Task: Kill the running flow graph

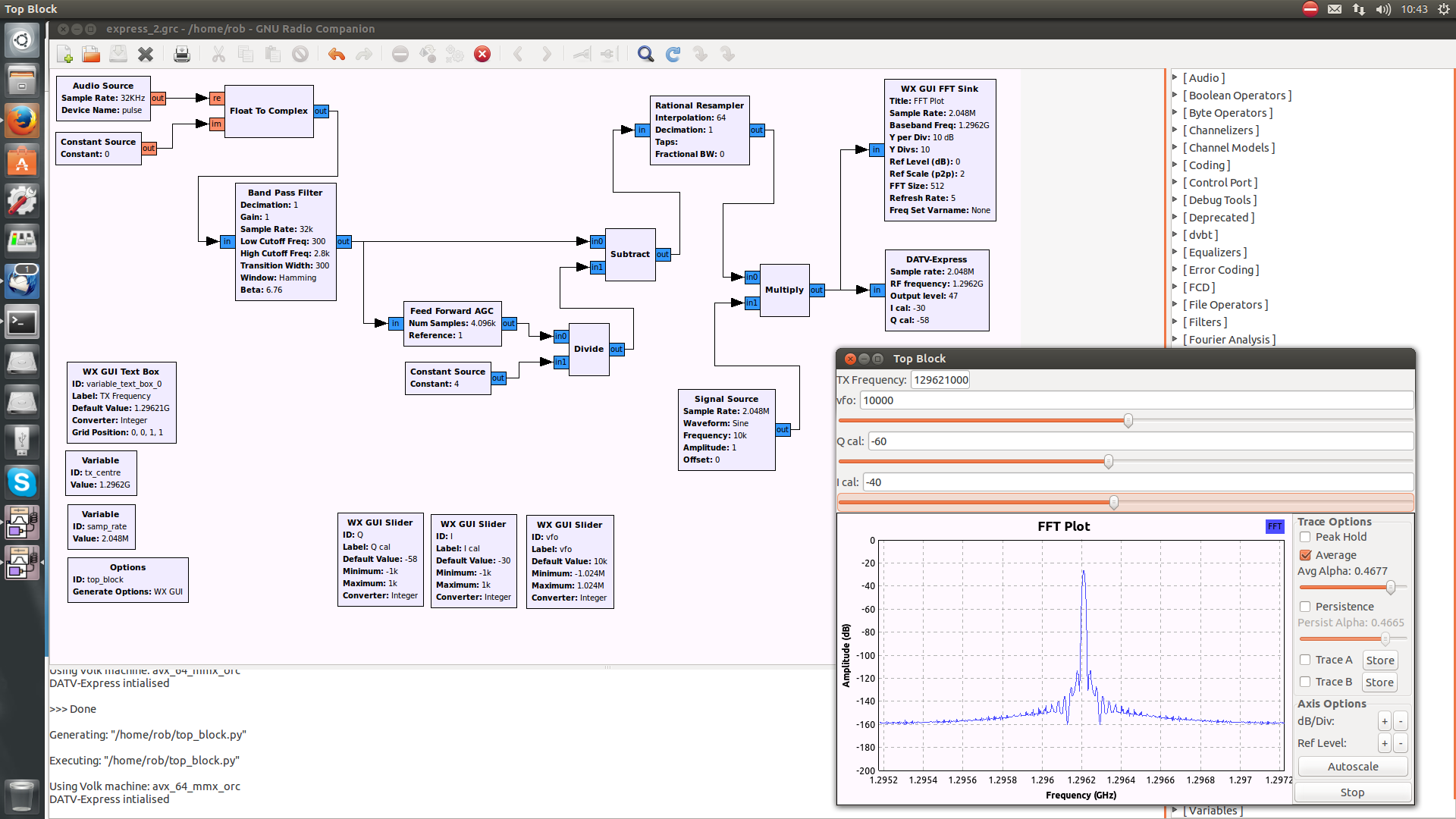Action: tap(482, 54)
